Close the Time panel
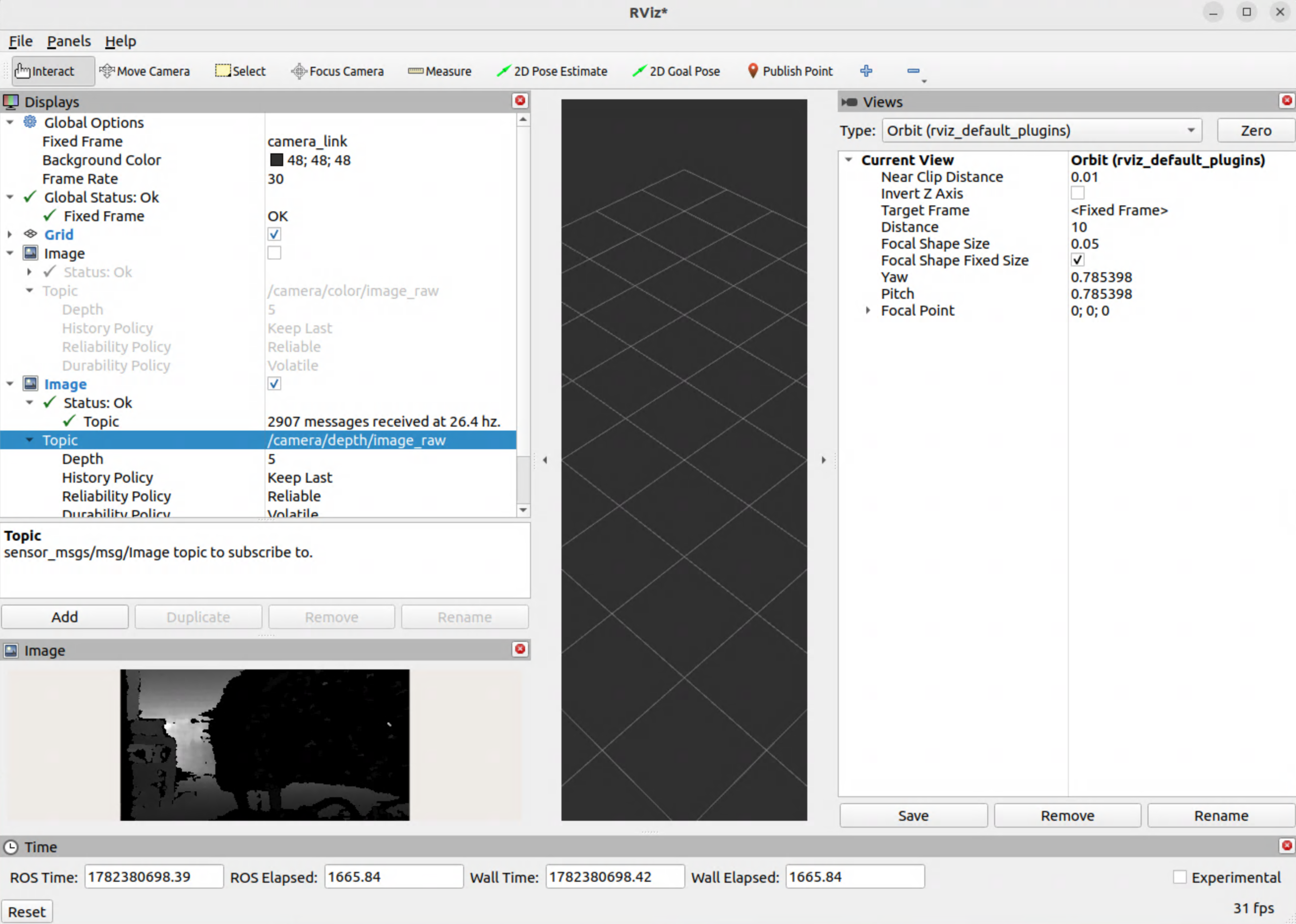This screenshot has height=924, width=1296. pyautogui.click(x=1286, y=845)
